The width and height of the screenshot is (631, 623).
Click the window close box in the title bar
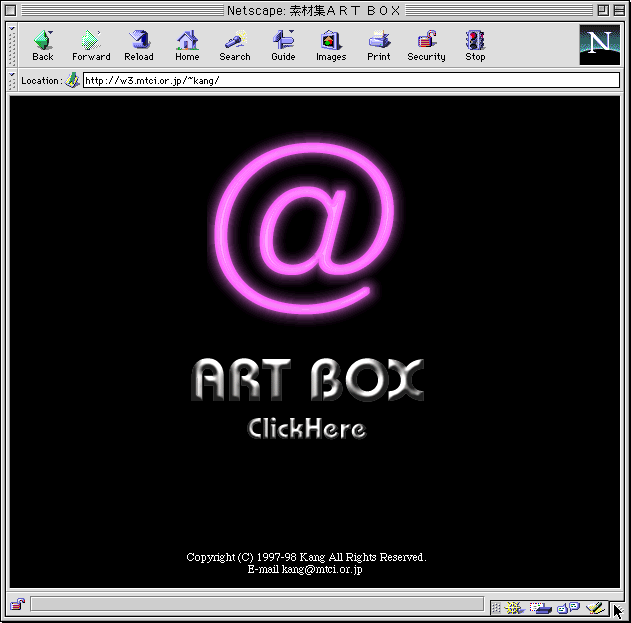11,10
